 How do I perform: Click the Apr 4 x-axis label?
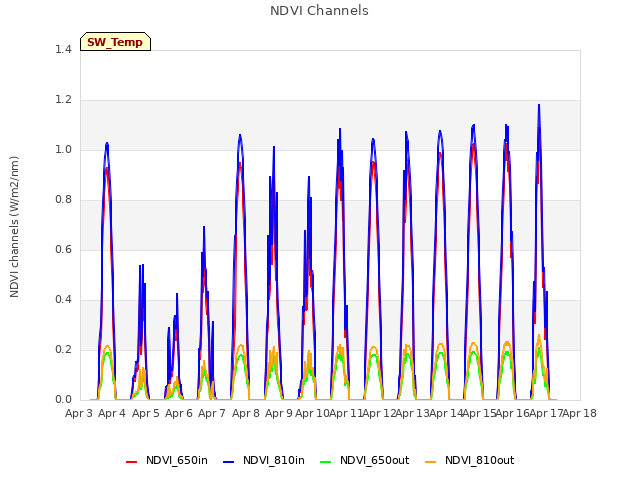click(112, 413)
